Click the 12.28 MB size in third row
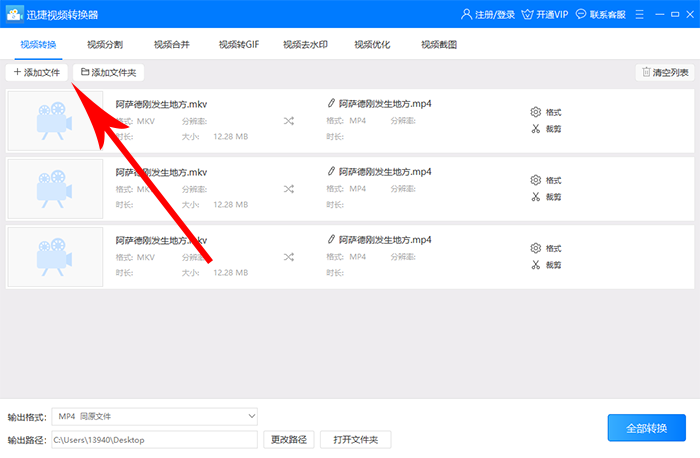The width and height of the screenshot is (700, 458). pos(230,273)
